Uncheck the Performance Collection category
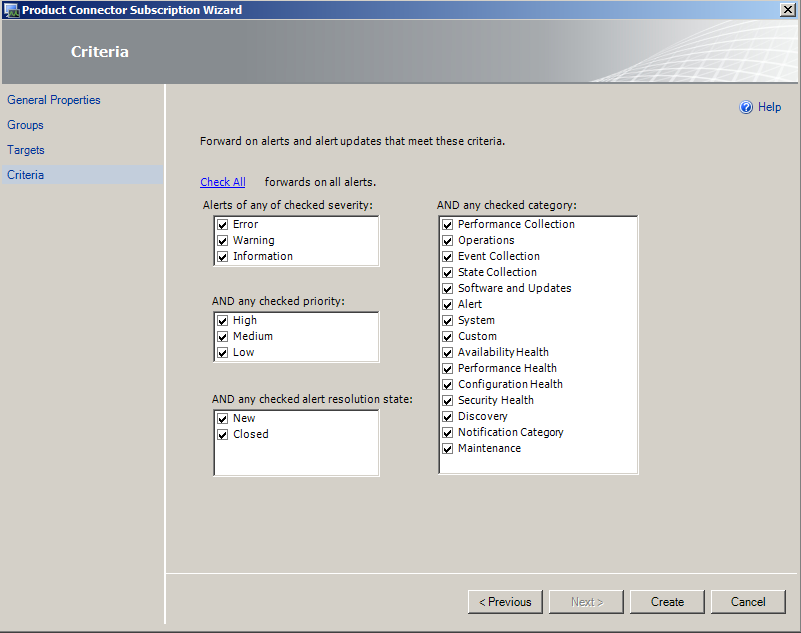The width and height of the screenshot is (801, 633). pyautogui.click(x=447, y=225)
